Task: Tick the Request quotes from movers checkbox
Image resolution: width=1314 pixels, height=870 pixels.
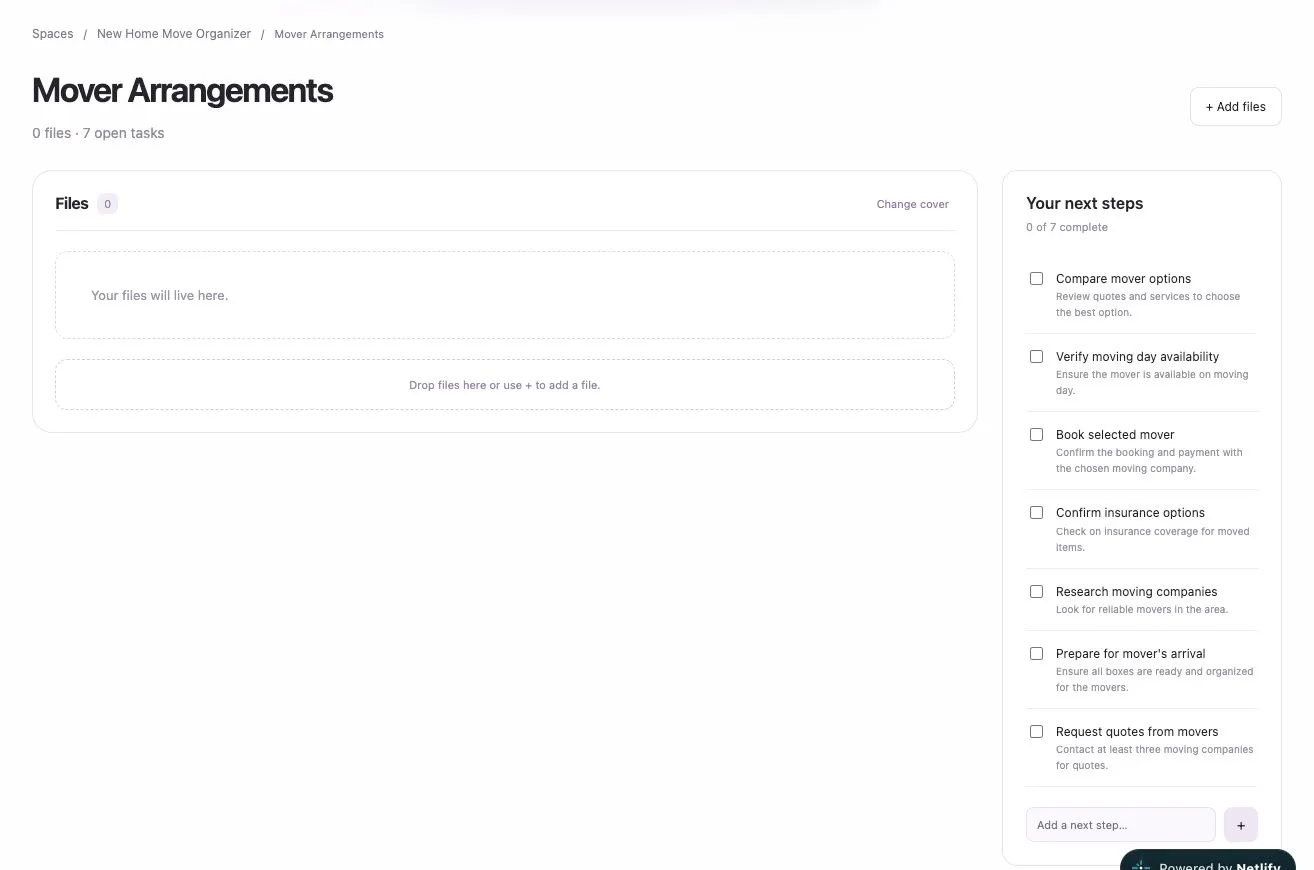Action: pos(1036,732)
